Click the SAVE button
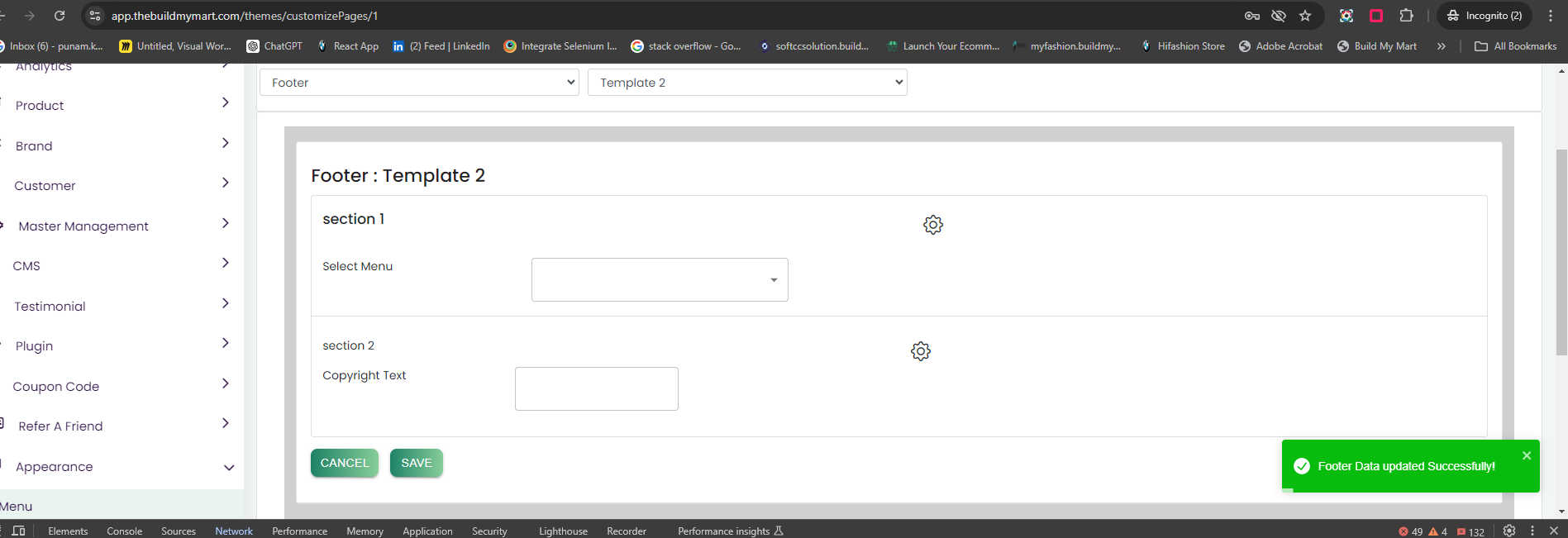Screen dimensions: 1568x538 (x=417, y=463)
